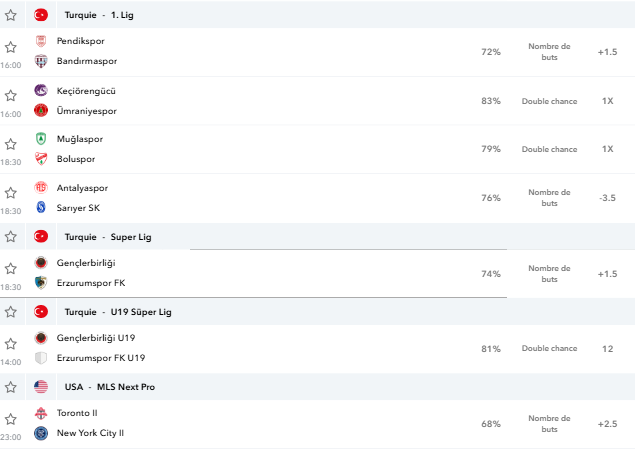This screenshot has height=450, width=635.
Task: Click Turkey flag beside U19 Süper Lig
Action: tap(41, 312)
